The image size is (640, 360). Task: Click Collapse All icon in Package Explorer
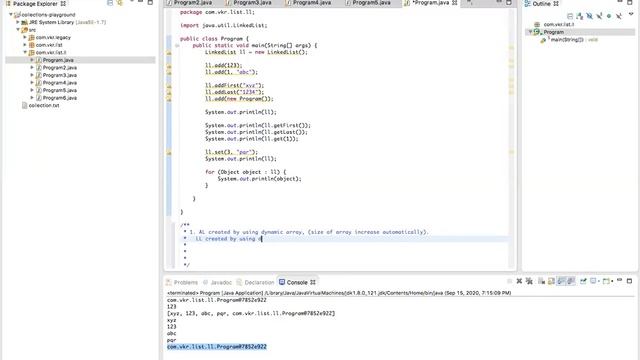point(110,3)
